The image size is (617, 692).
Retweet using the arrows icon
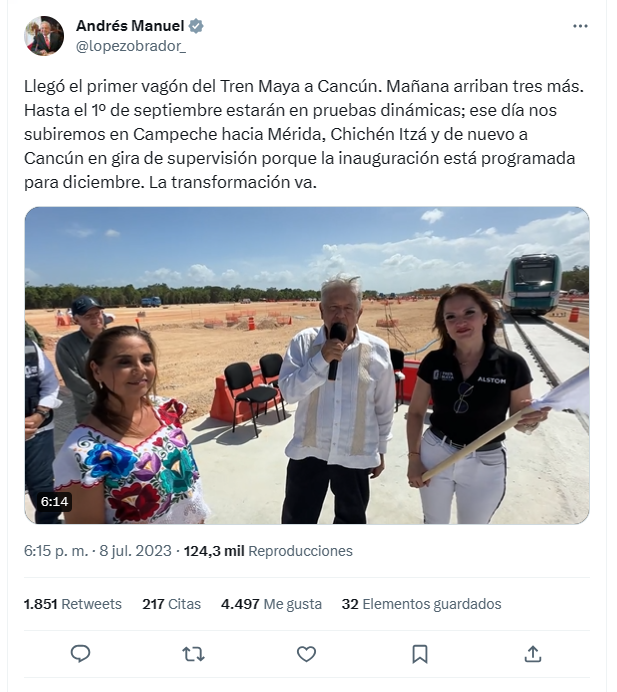coord(193,654)
